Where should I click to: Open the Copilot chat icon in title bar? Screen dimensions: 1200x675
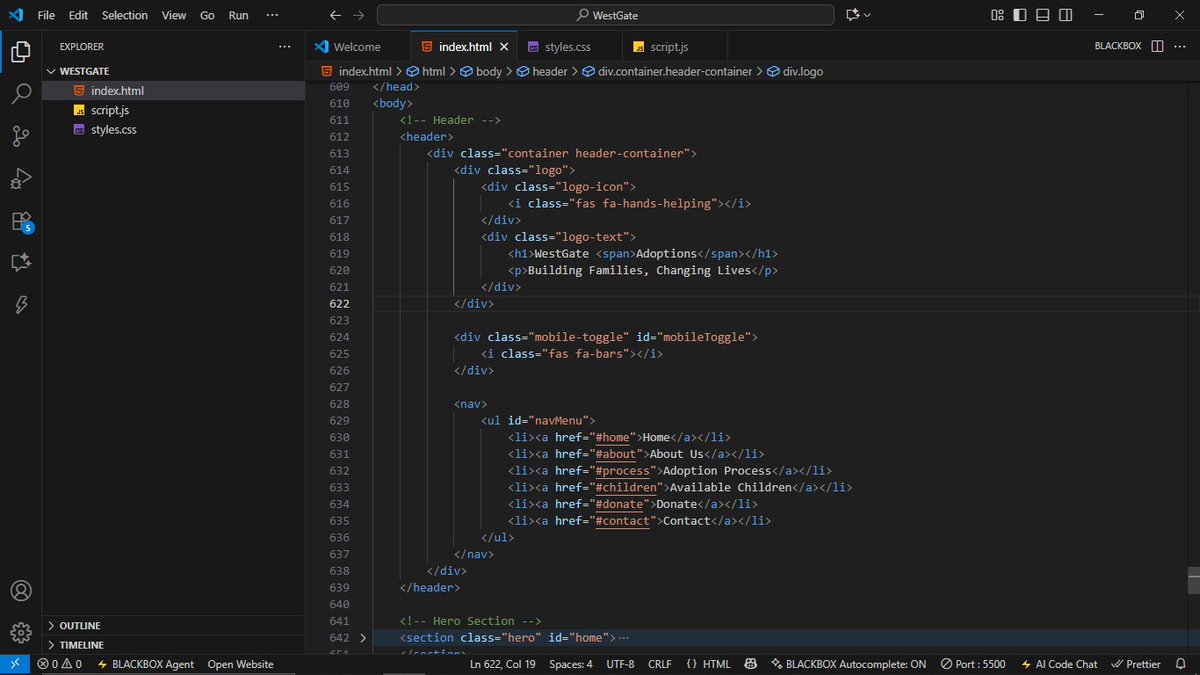pyautogui.click(x=852, y=15)
